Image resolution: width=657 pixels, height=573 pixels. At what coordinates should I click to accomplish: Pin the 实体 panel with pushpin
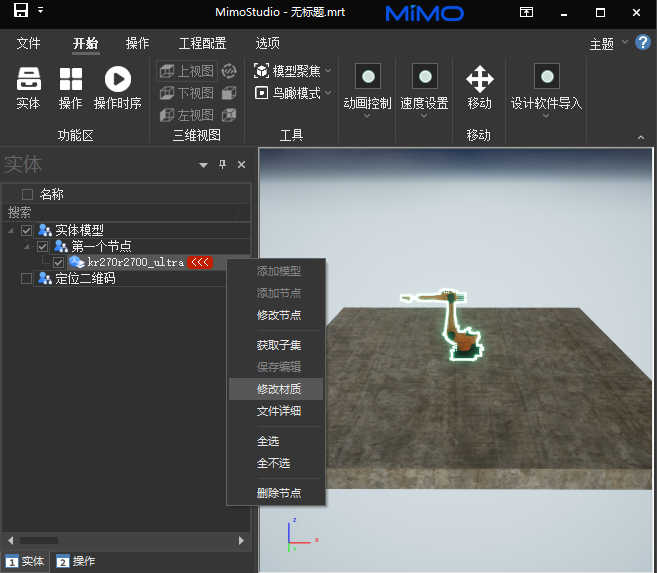tap(222, 165)
